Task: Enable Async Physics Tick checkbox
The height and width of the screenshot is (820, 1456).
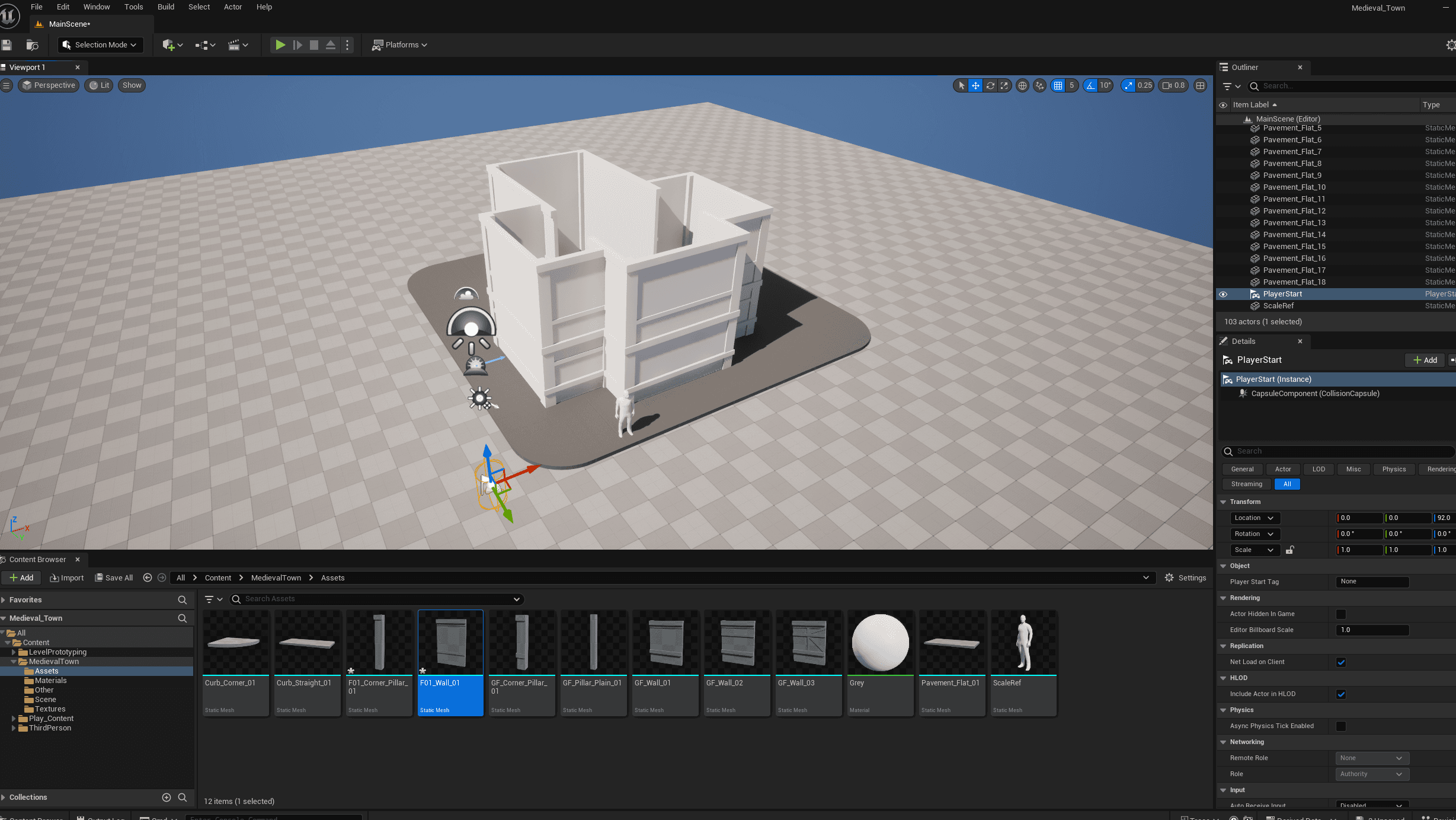Action: click(x=1340, y=726)
